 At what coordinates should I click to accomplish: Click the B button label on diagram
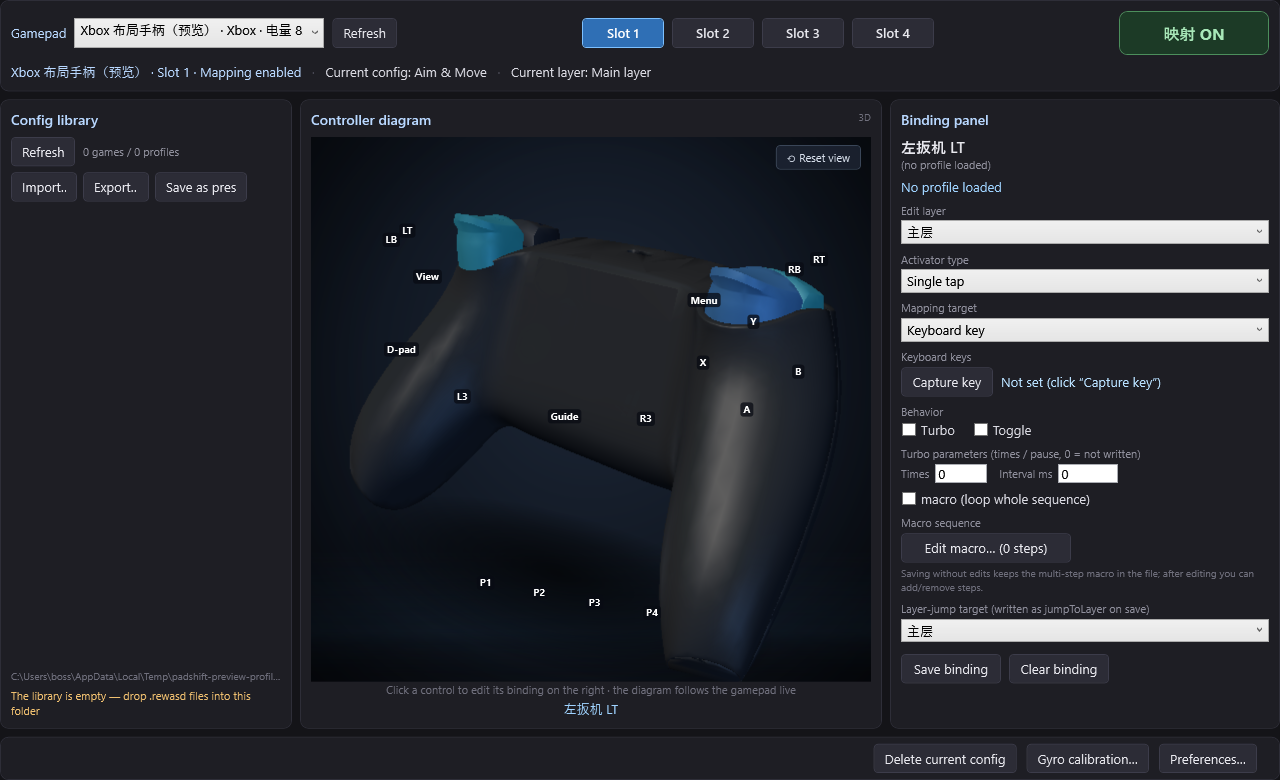[x=798, y=372]
